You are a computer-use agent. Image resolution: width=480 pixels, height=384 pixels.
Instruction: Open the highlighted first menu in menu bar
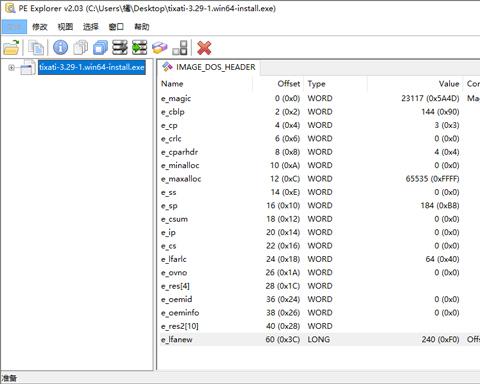pyautogui.click(x=14, y=27)
